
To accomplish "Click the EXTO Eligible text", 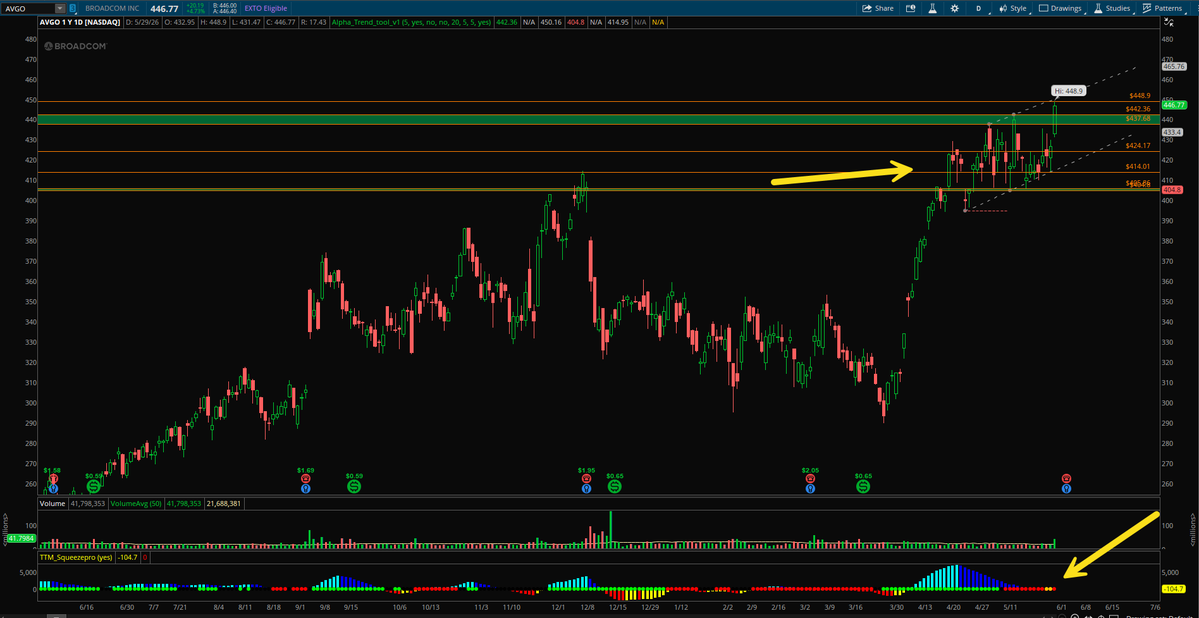I will 265,8.
